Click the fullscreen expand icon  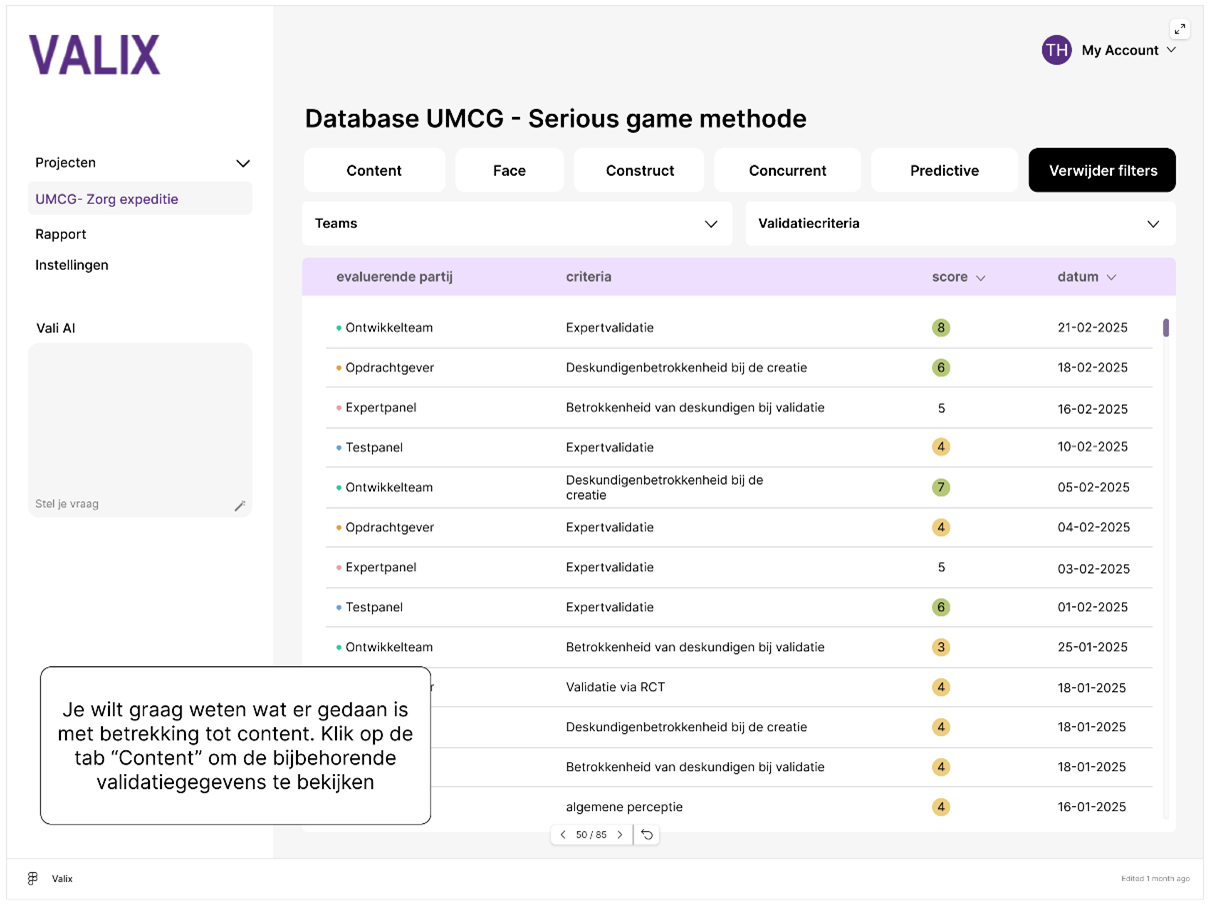(1180, 29)
